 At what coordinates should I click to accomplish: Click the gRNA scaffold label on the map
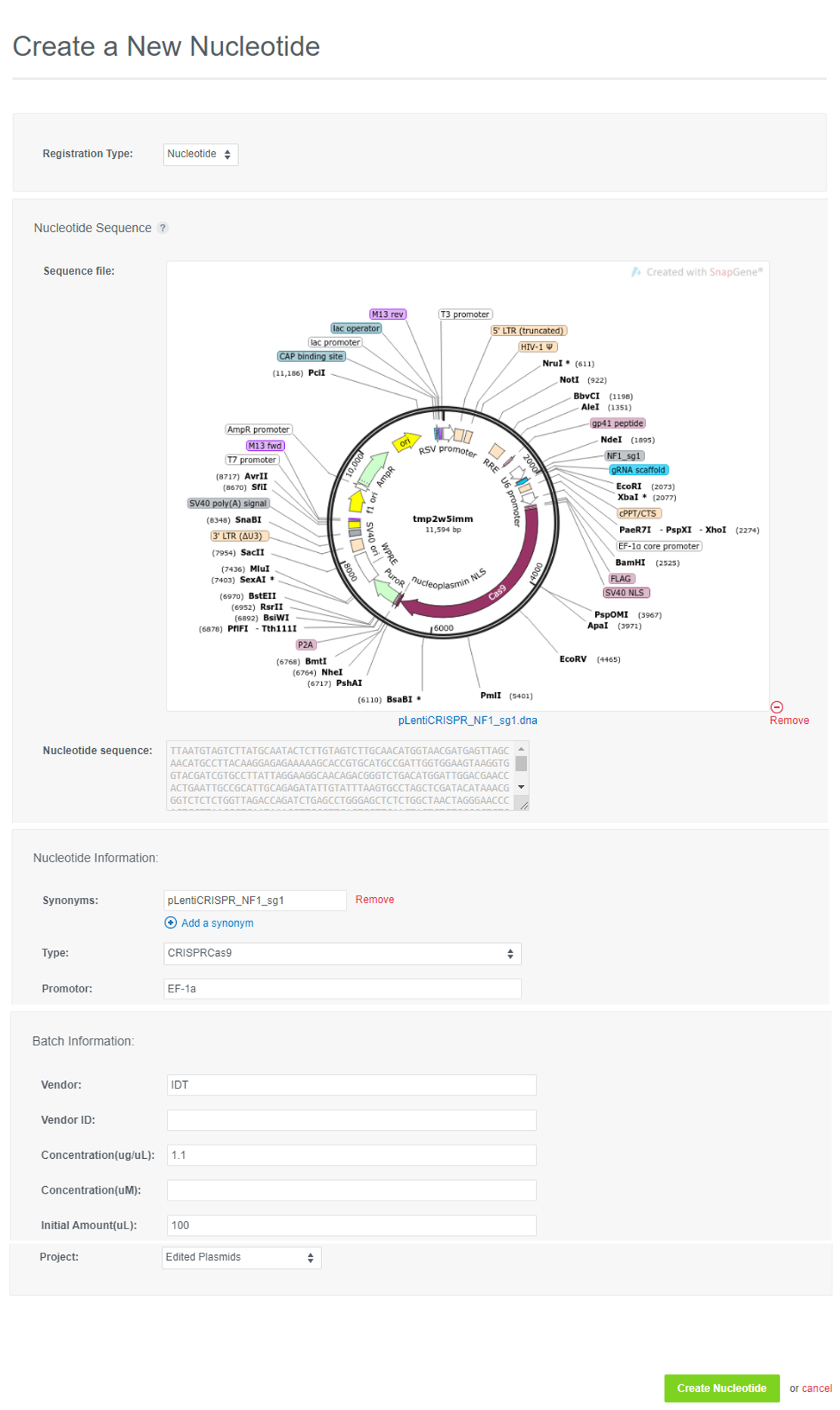pos(639,470)
